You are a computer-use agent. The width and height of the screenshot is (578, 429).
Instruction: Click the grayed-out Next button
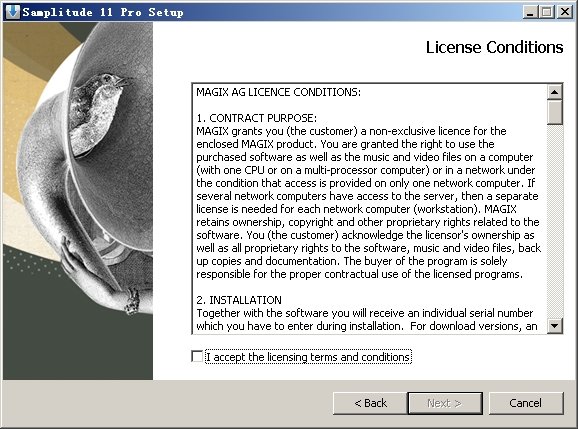[445, 403]
